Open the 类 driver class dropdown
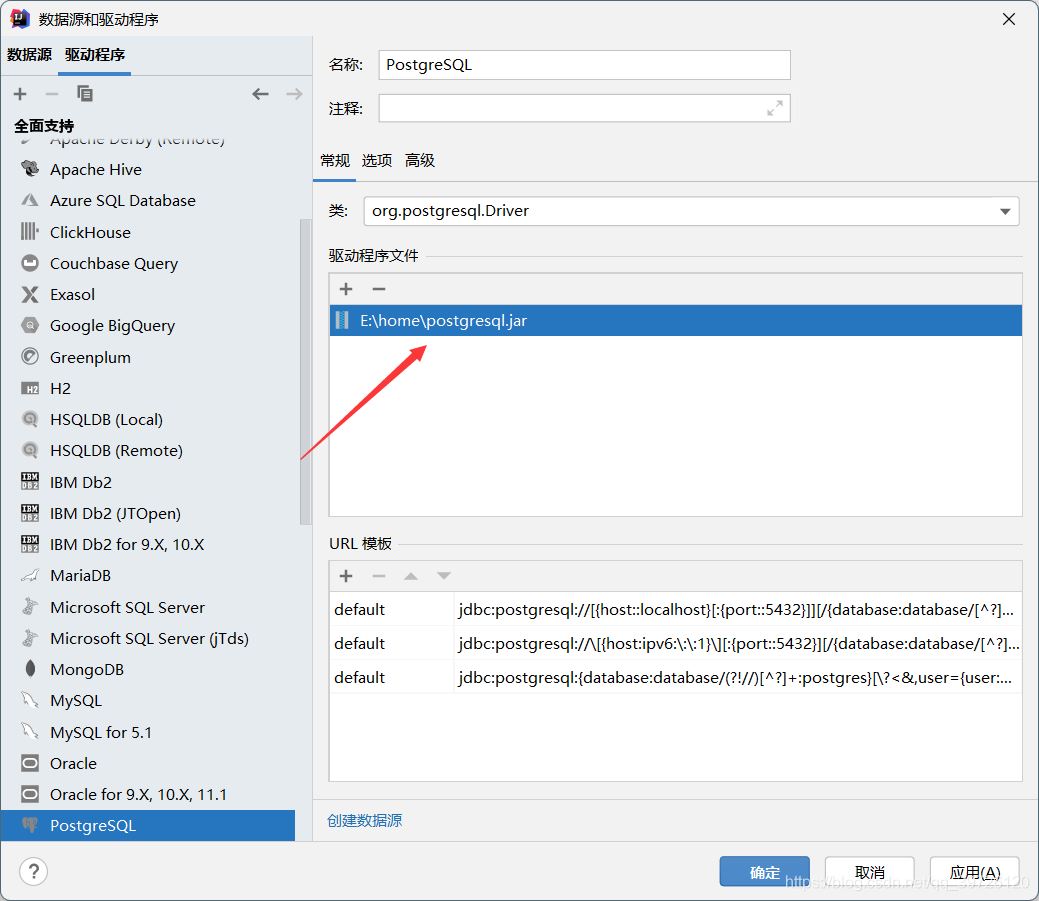Image resolution: width=1039 pixels, height=901 pixels. [x=1004, y=211]
